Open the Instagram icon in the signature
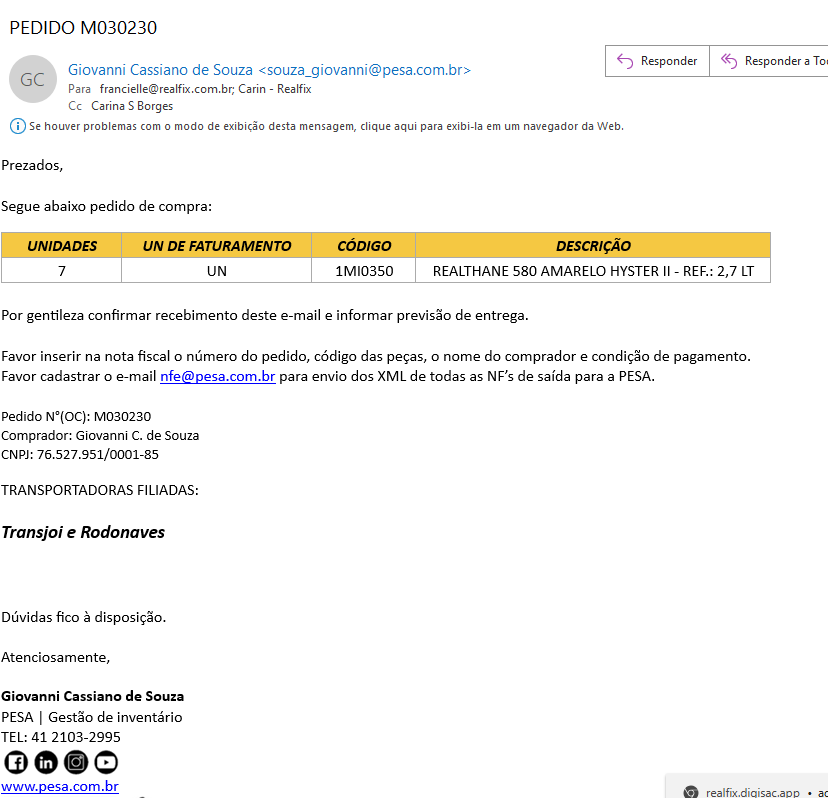The image size is (828, 798). [76, 762]
